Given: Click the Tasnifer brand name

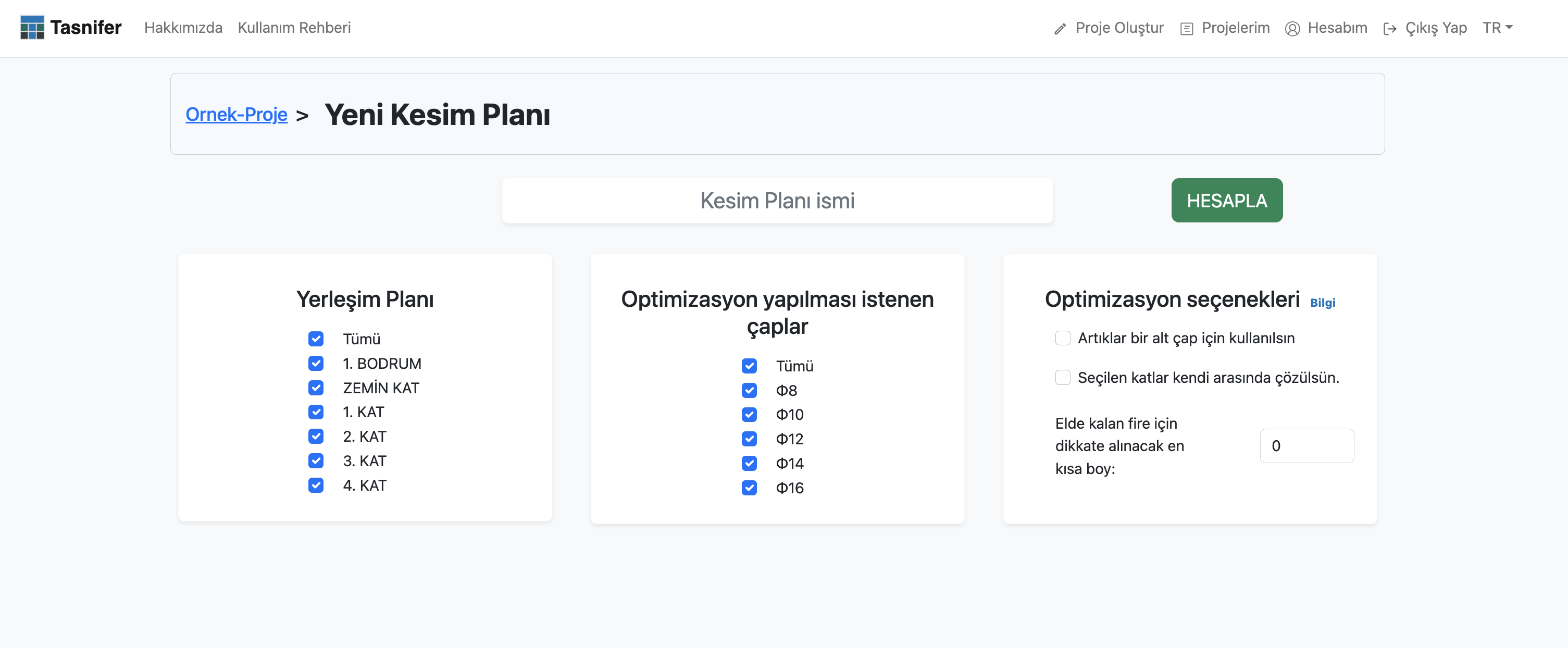Looking at the screenshot, I should [86, 28].
